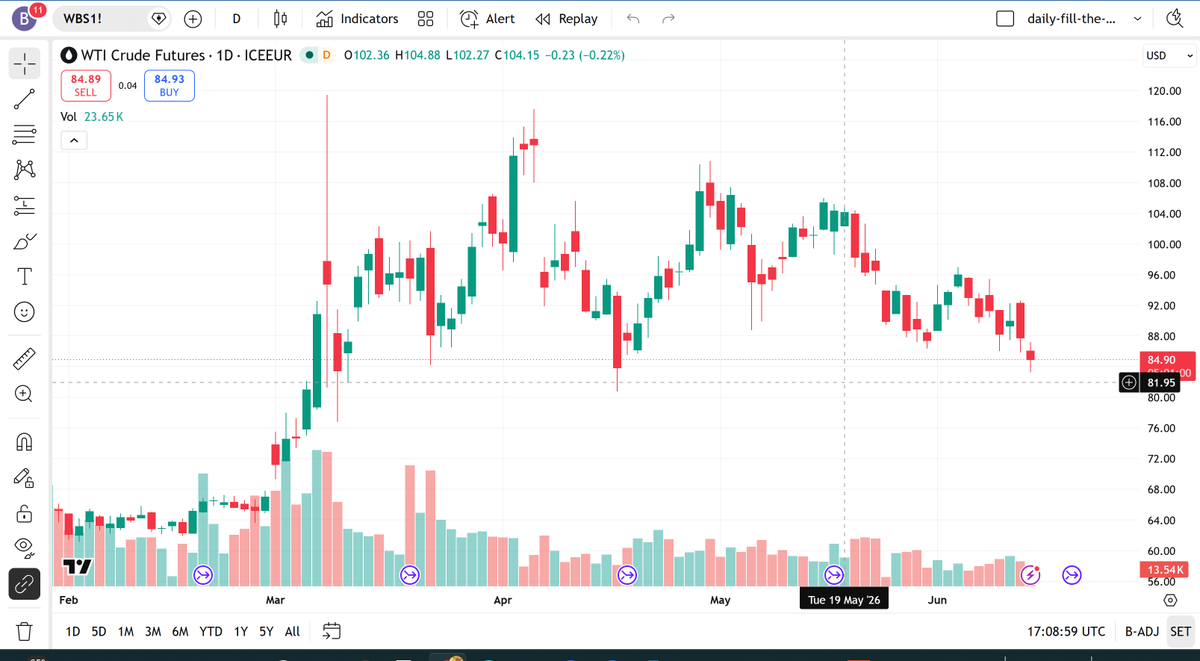Click the redo arrow
1200x661 pixels.
[x=669, y=18]
